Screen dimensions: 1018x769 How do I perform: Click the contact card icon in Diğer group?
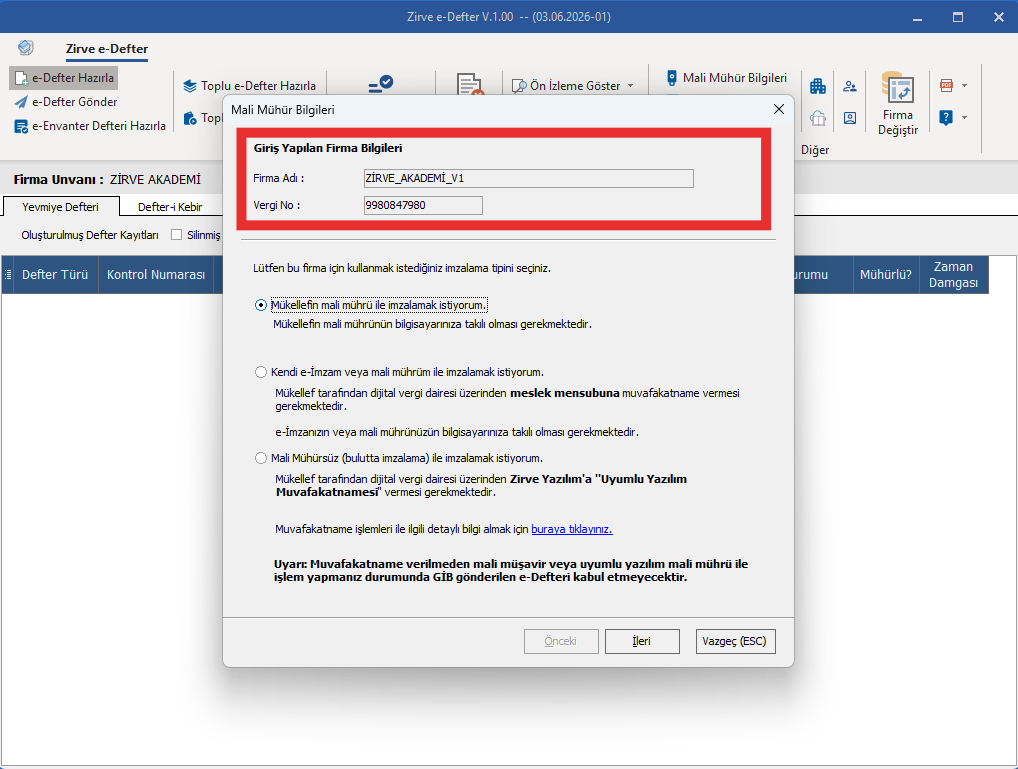point(850,118)
